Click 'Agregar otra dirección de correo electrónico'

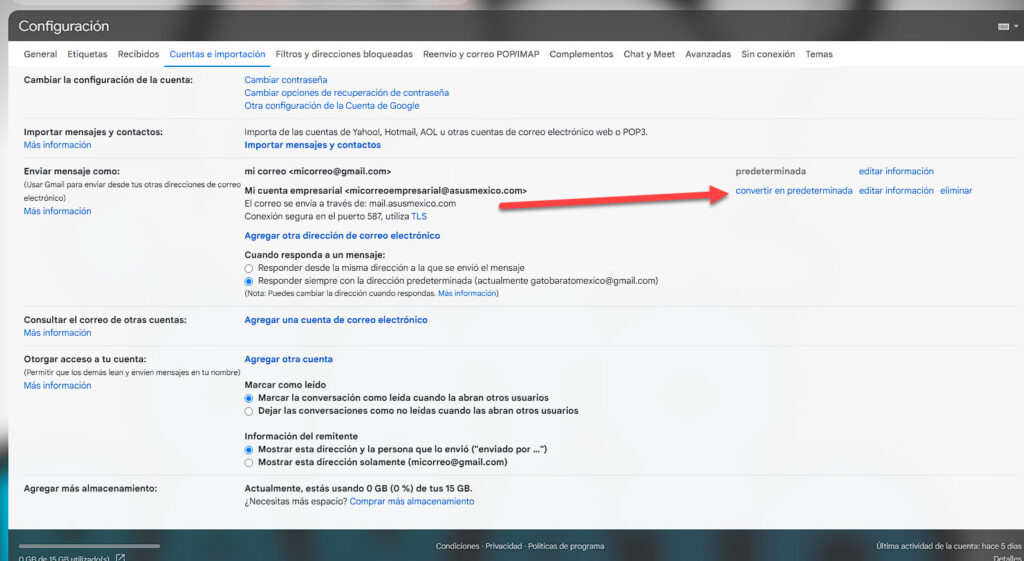click(x=342, y=236)
